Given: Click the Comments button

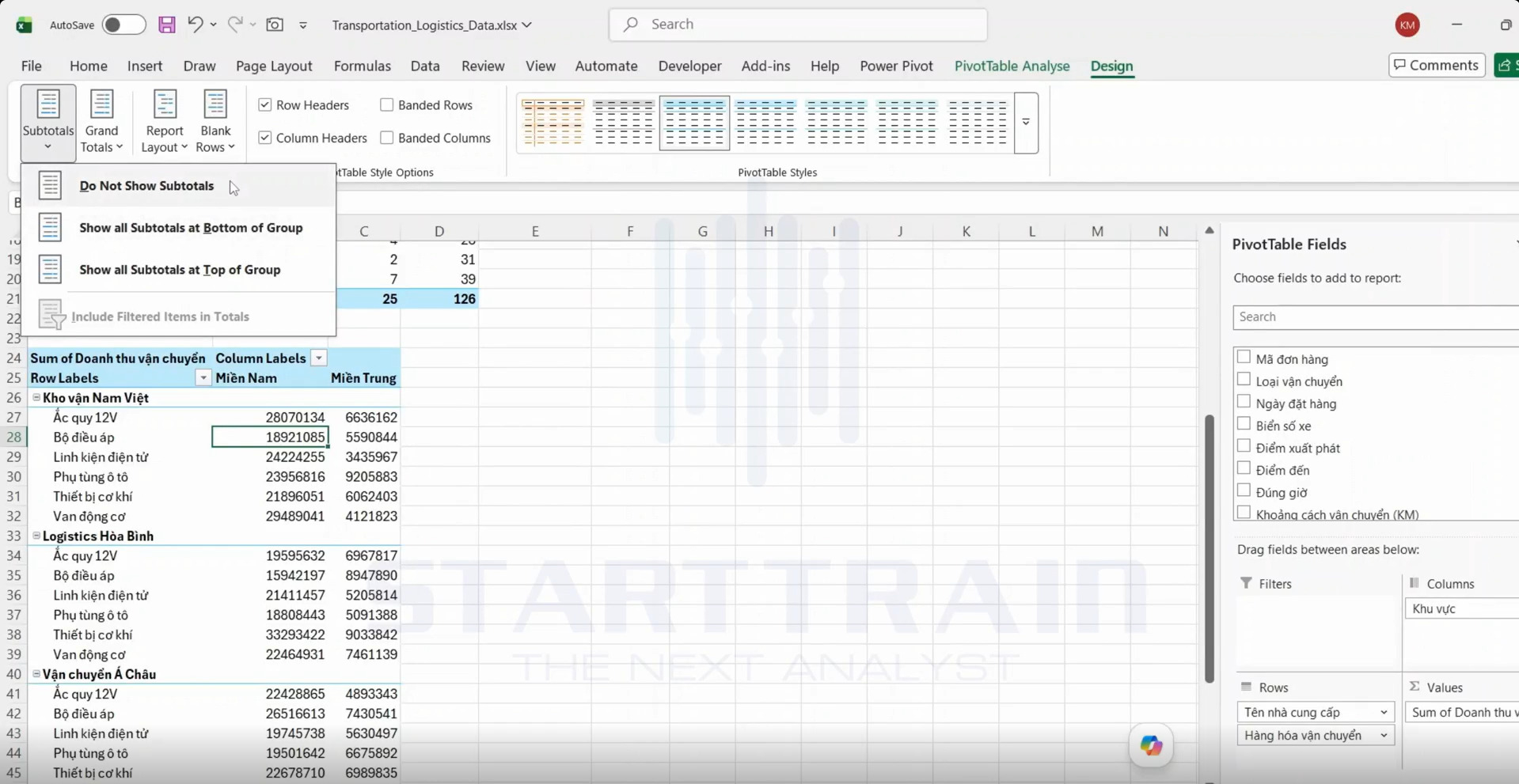Looking at the screenshot, I should [1437, 65].
